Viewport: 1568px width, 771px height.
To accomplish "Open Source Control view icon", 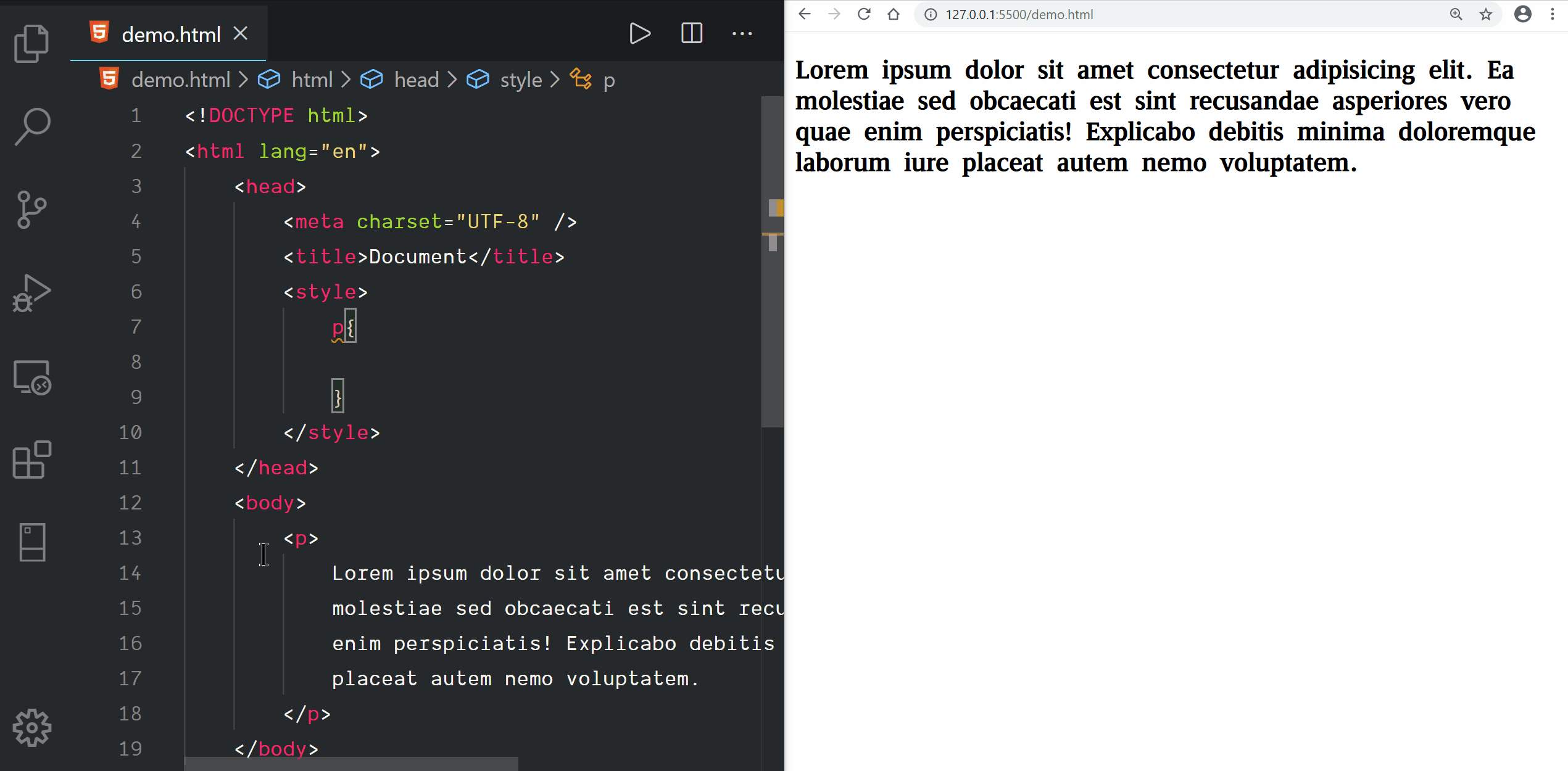I will [31, 210].
